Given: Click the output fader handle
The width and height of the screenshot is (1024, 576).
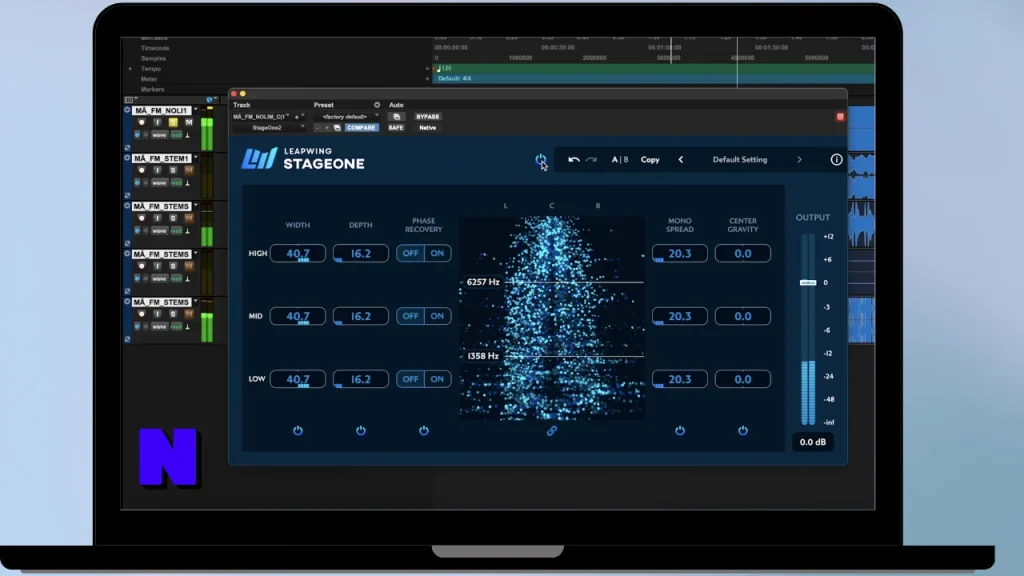Looking at the screenshot, I should [x=808, y=283].
